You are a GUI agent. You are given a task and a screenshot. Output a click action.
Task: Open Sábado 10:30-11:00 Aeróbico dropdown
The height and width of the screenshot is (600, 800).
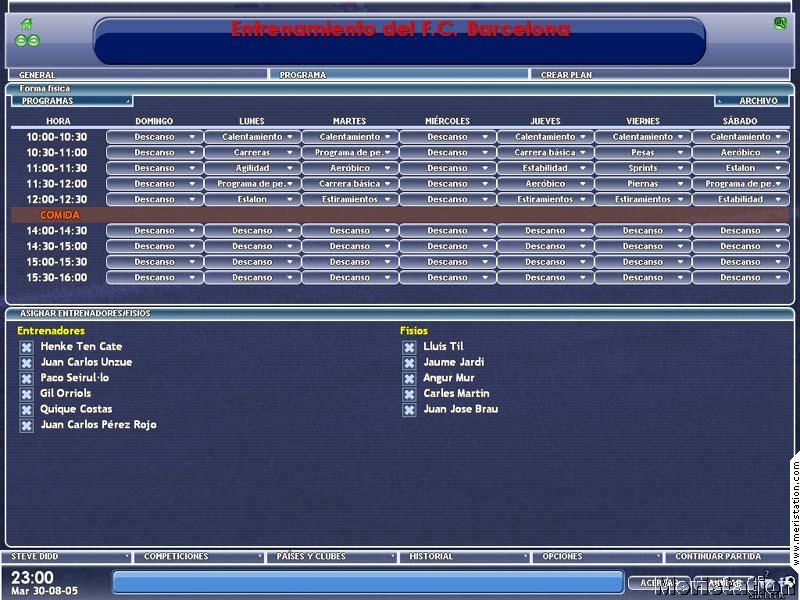(741, 153)
